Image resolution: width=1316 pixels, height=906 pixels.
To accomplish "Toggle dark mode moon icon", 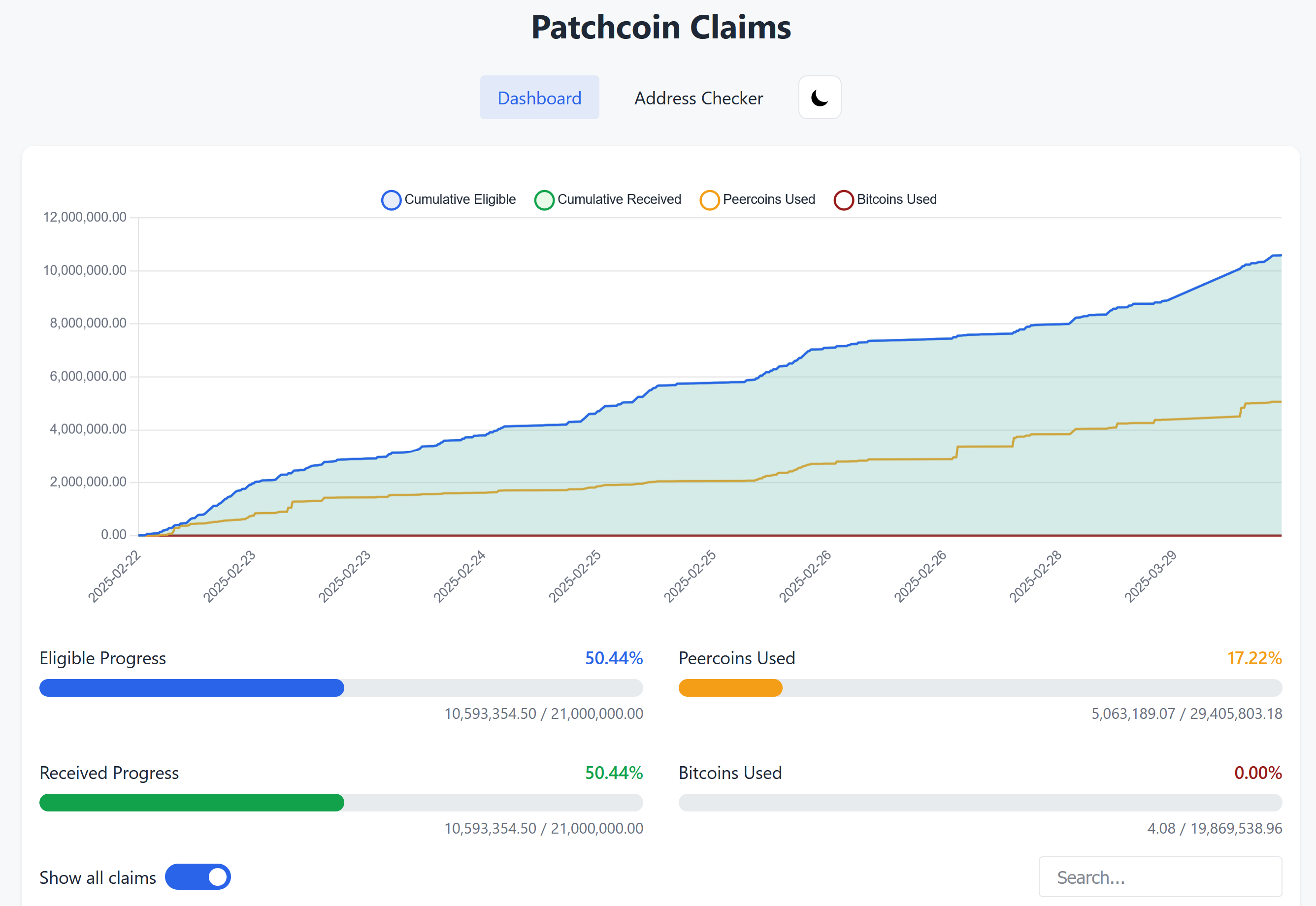I will [819, 97].
